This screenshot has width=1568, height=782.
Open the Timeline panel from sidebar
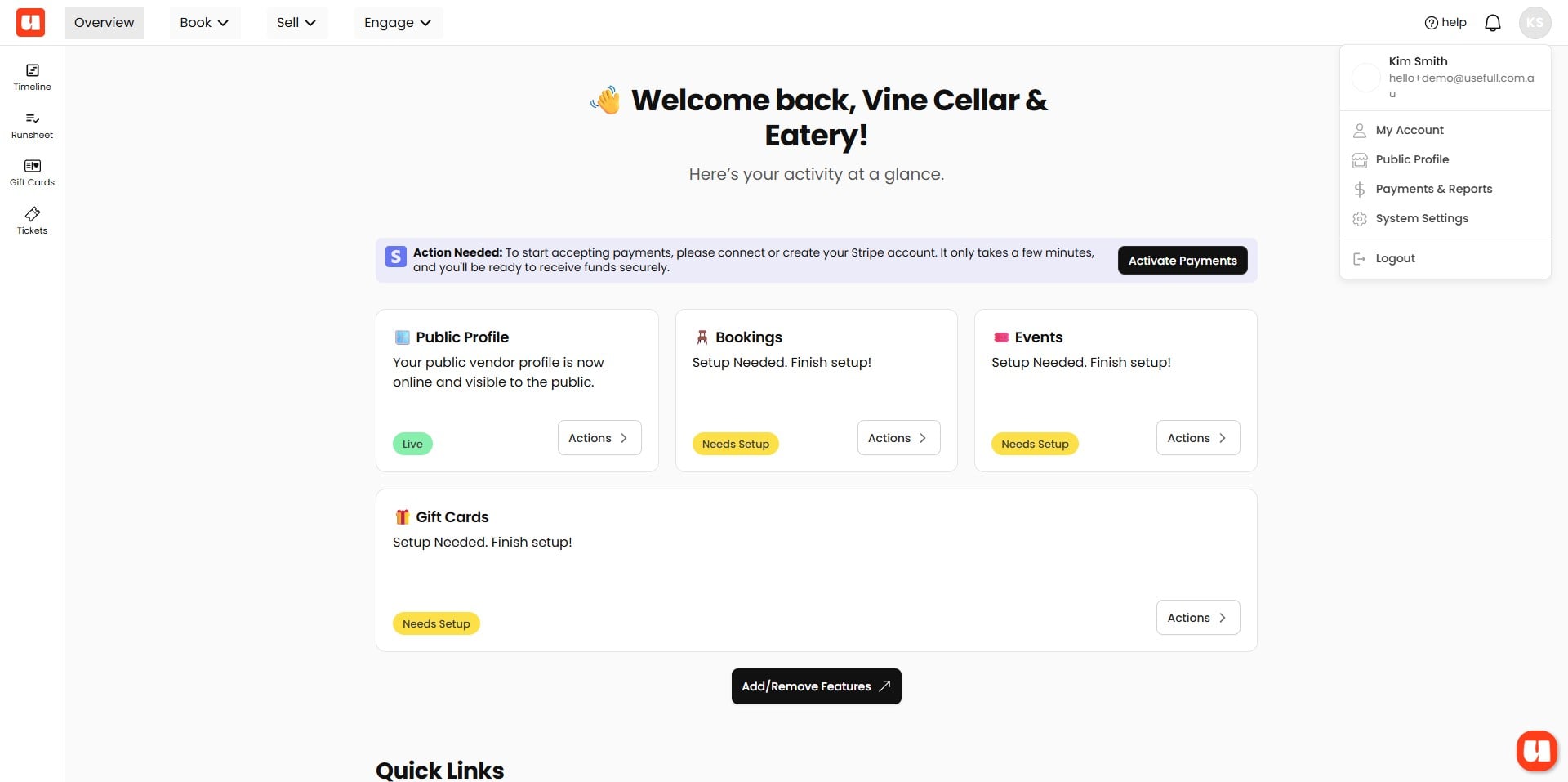tap(32, 76)
